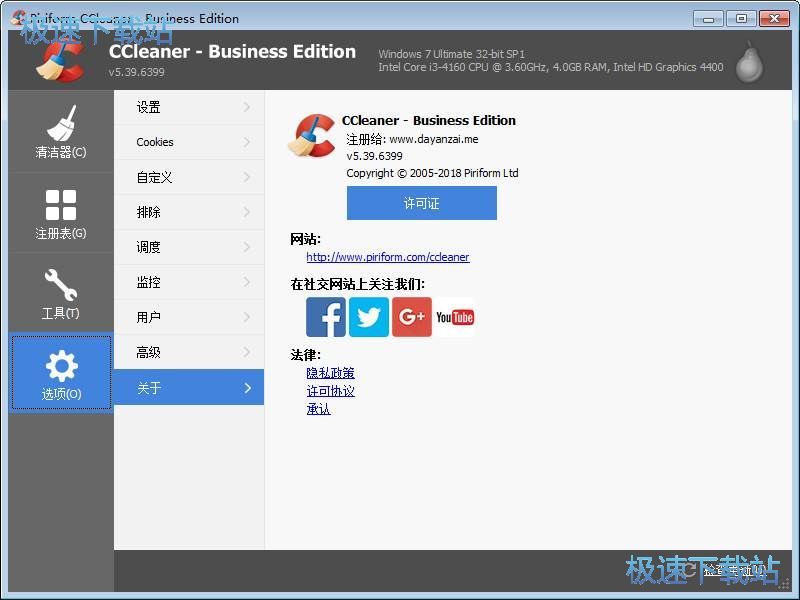This screenshot has width=800, height=600.
Task: Open the YouTube channel icon
Action: tap(455, 317)
